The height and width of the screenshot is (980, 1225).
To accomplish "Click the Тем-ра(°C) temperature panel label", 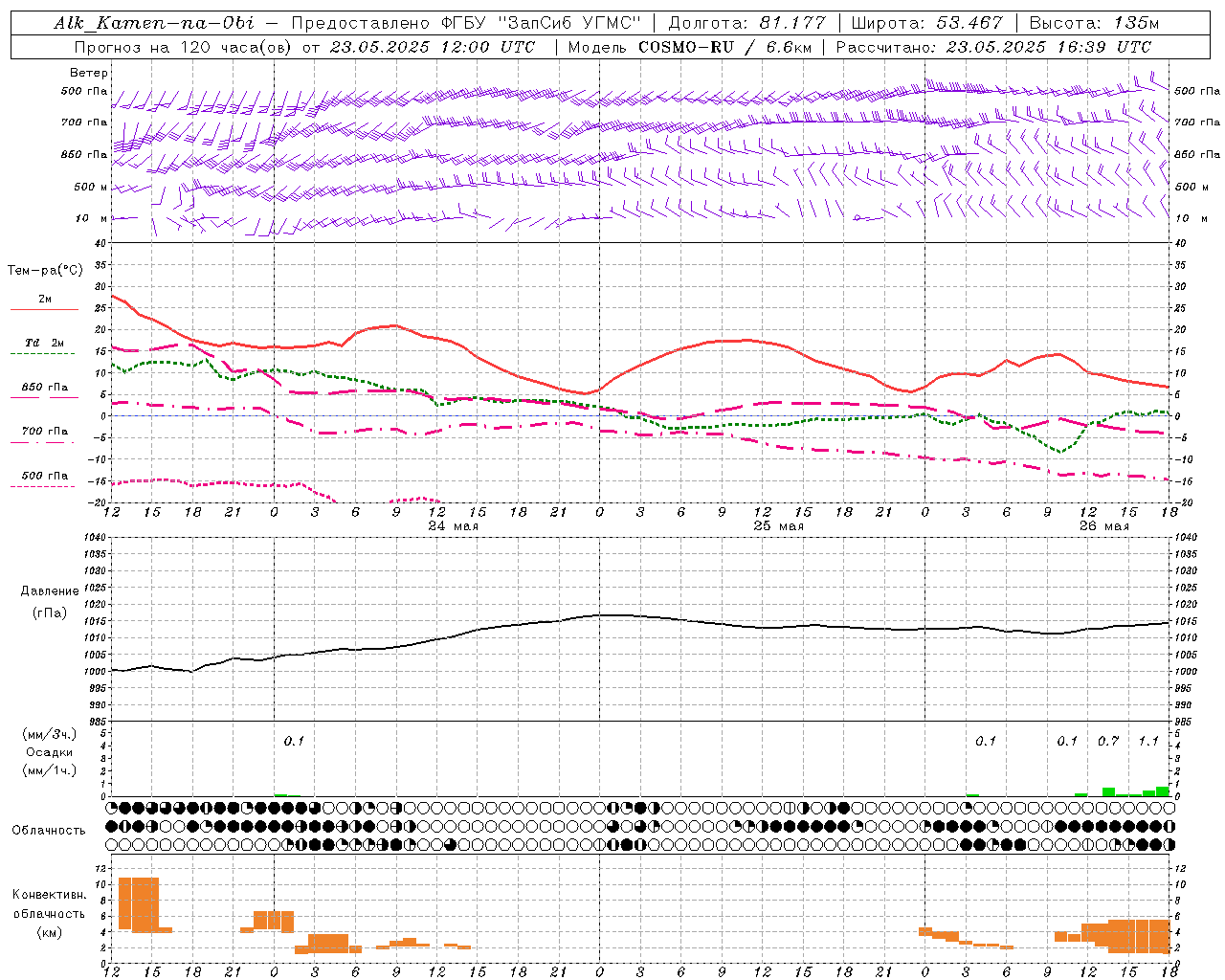I will 45,271.
